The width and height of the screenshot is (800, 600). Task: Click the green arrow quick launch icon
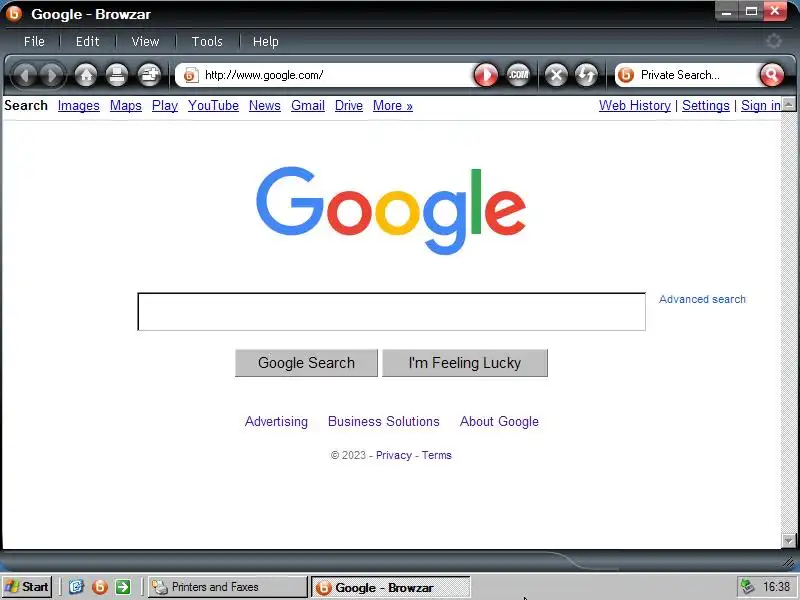tap(123, 587)
